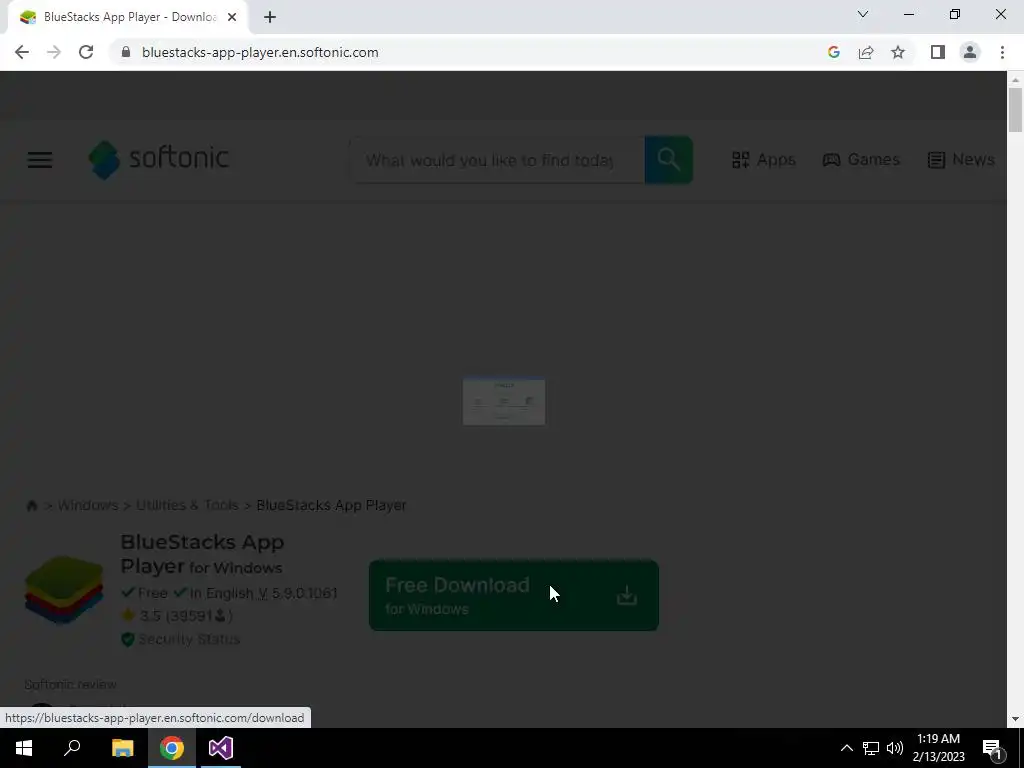Open the volume tray icon
This screenshot has width=1024, height=768.
895,748
